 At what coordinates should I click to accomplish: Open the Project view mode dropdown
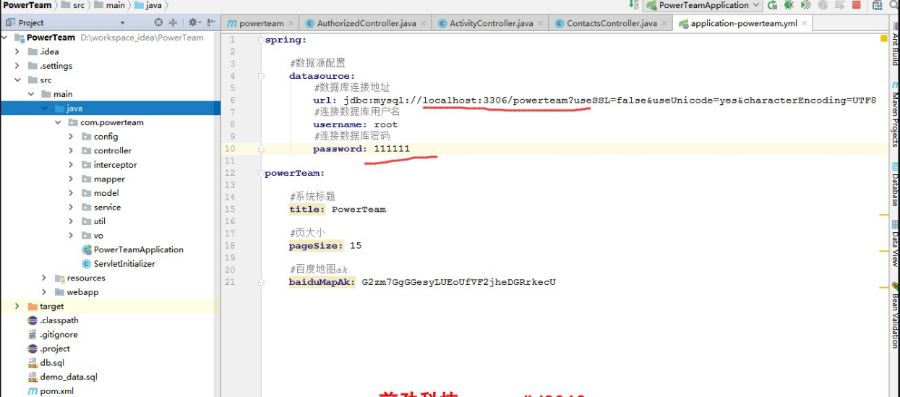(x=122, y=23)
